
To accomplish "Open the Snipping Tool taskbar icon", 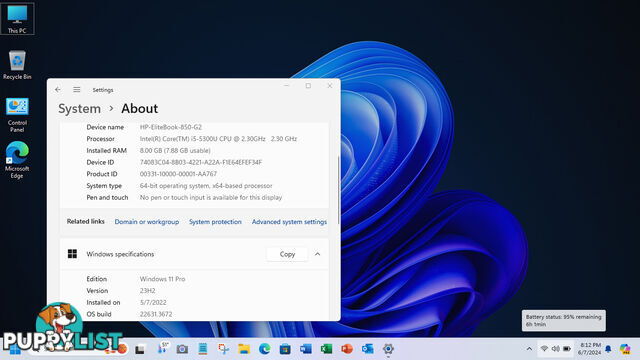I will point(223,349).
